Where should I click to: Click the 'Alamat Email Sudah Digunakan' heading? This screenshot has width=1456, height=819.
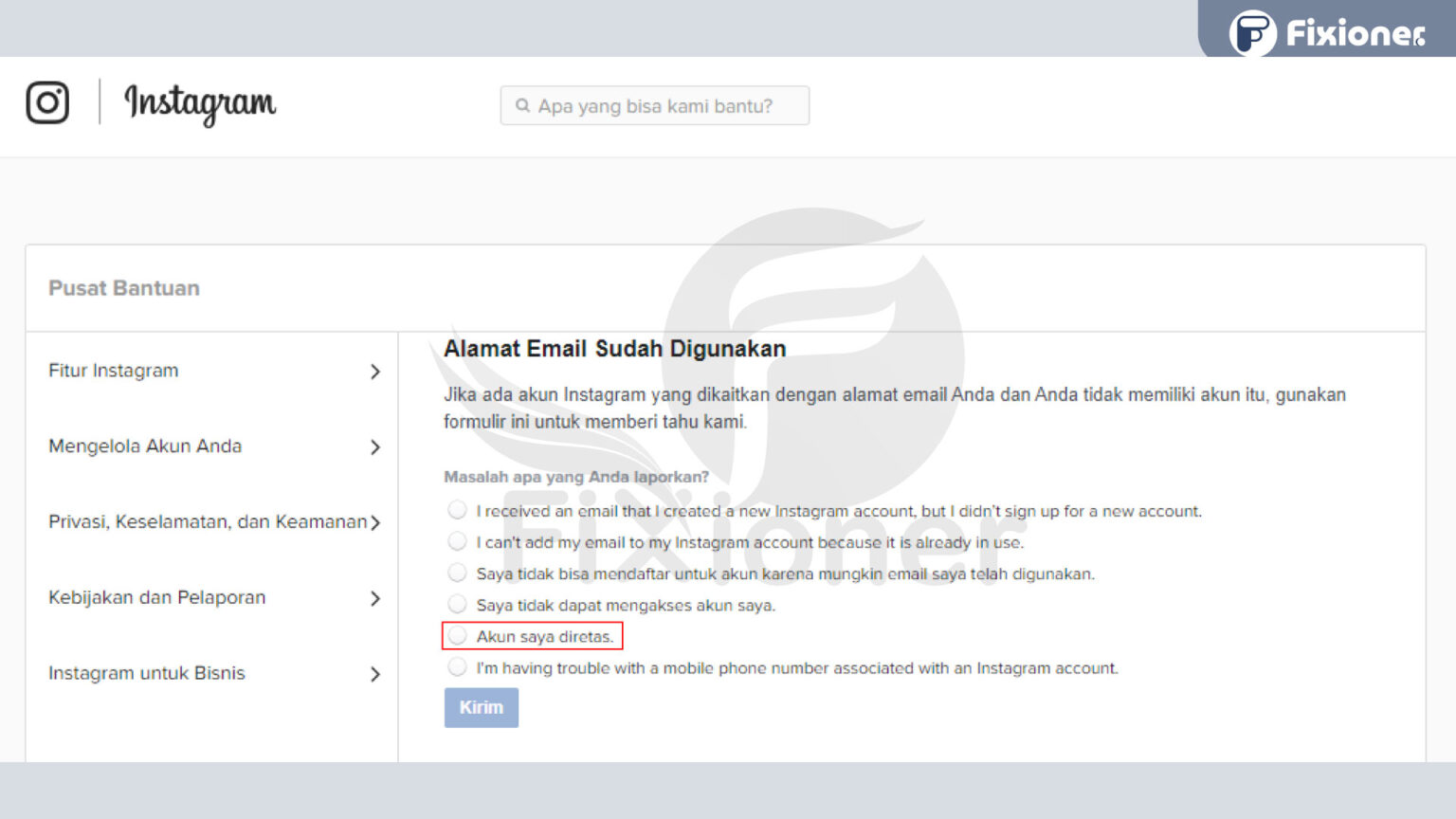[x=615, y=349]
